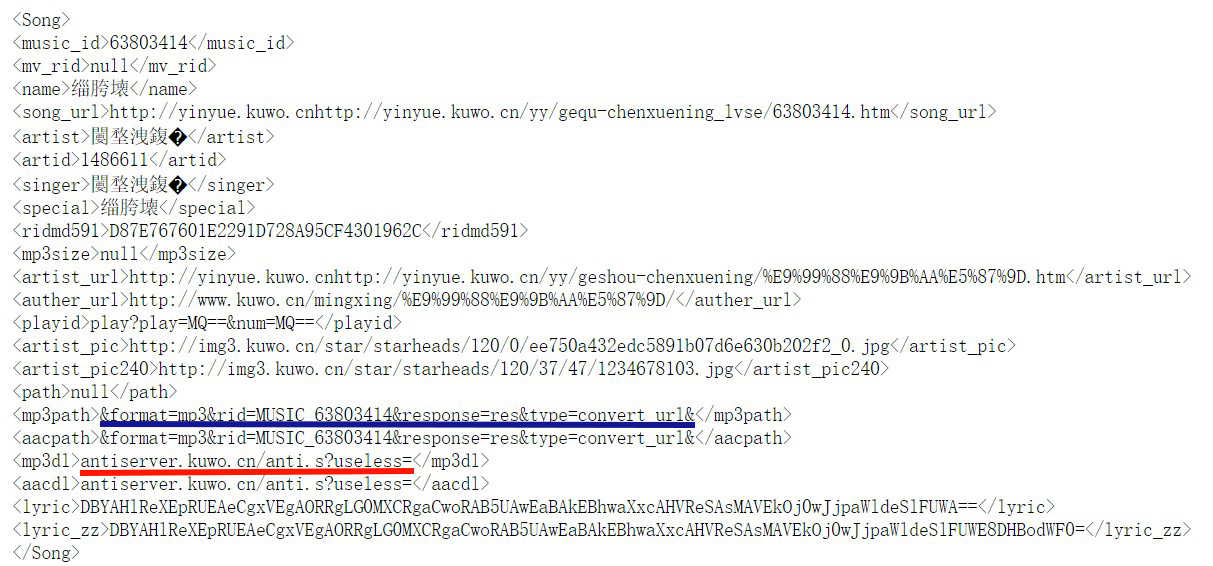Click the opening Song tag

tap(41, 20)
